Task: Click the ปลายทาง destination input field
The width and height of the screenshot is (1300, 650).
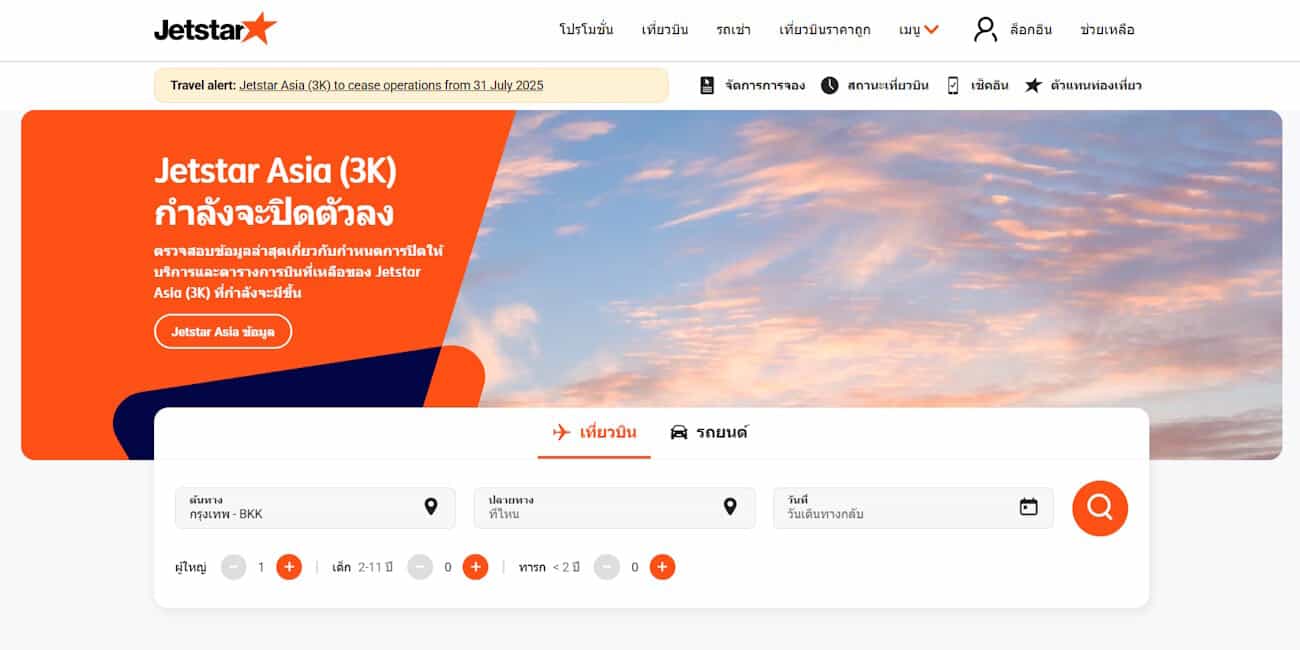Action: point(614,507)
